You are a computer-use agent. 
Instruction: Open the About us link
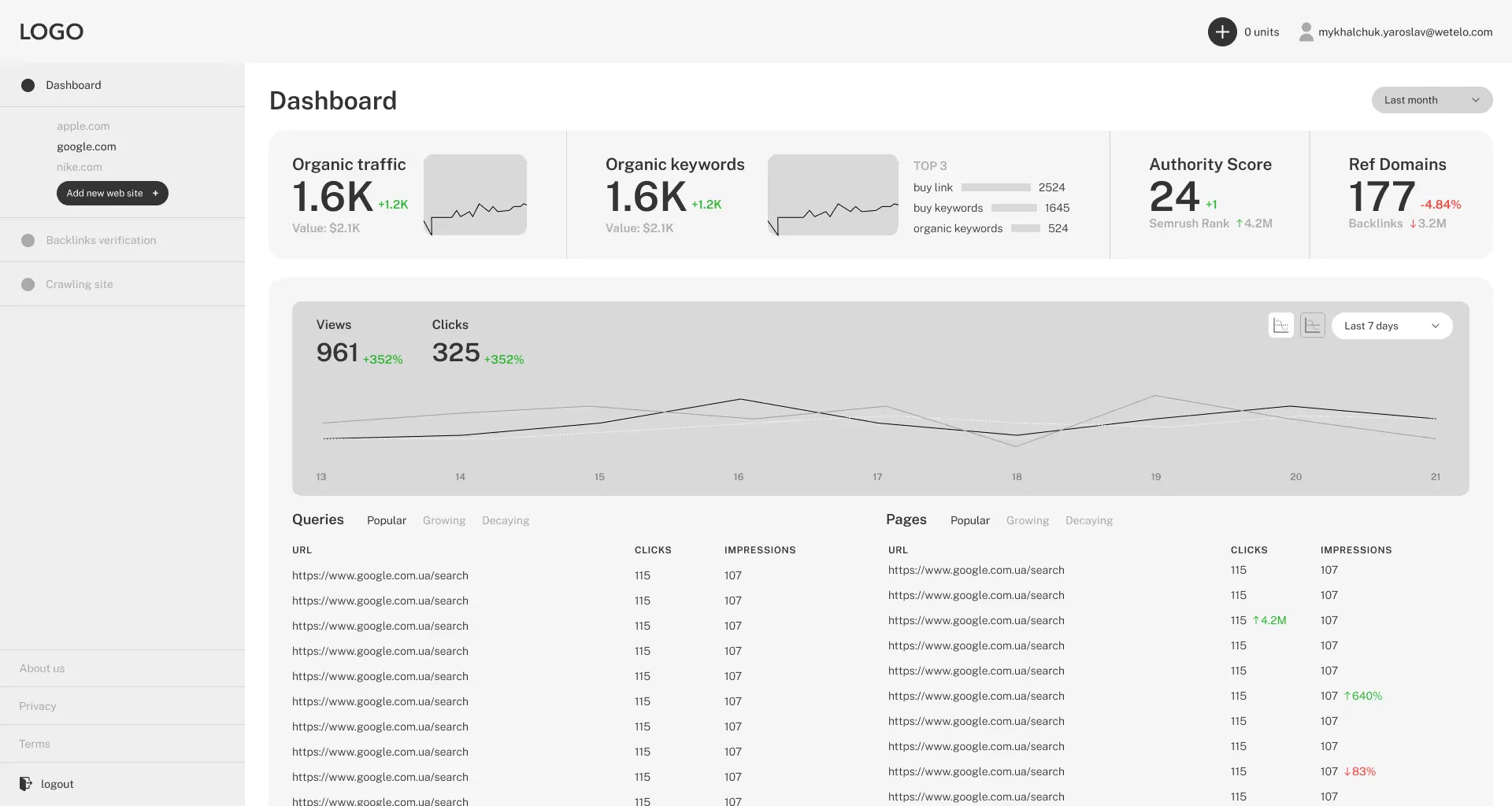click(43, 669)
